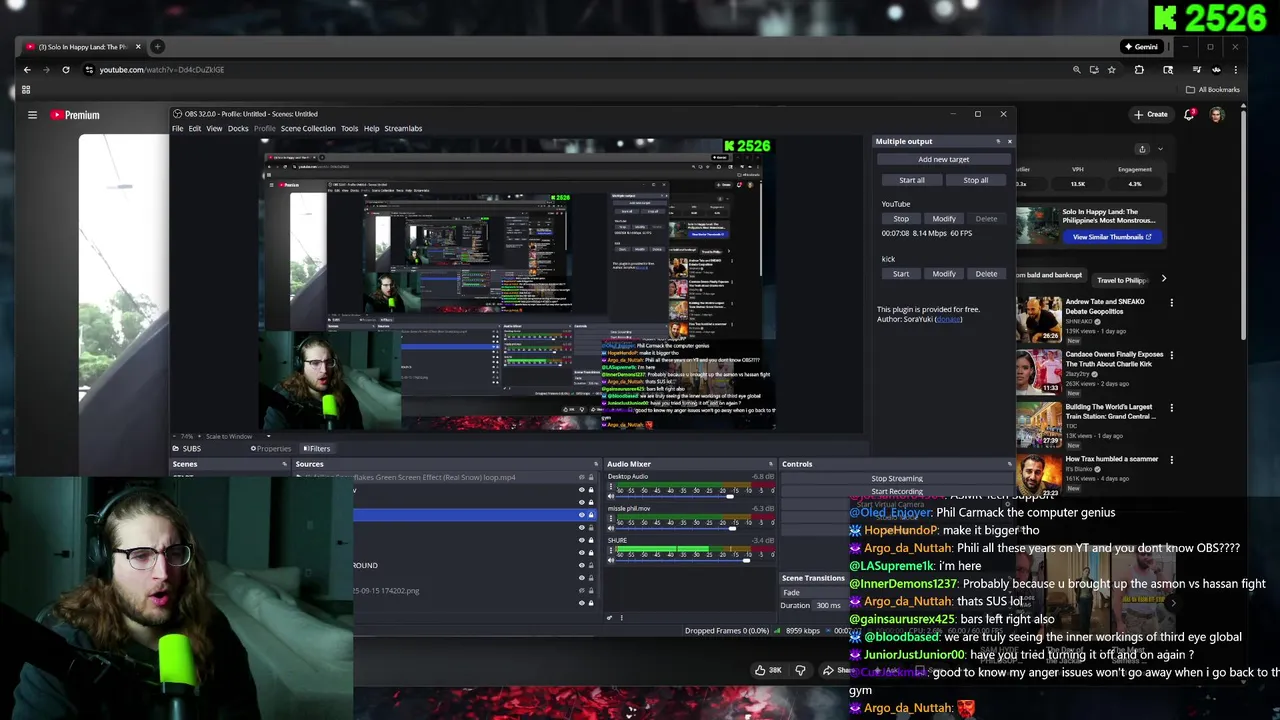Click Stop Streaming in Controls
Screen dimensions: 1280x720
[897, 478]
